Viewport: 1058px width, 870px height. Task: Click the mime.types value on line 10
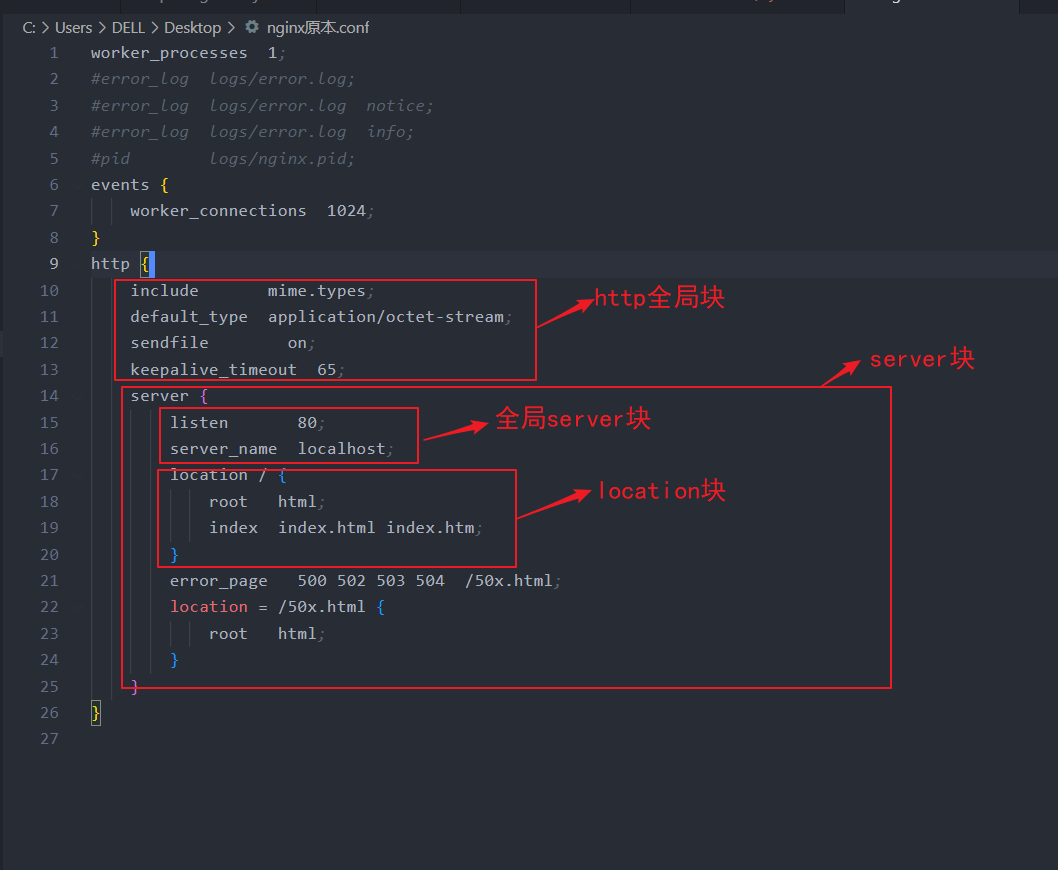(317, 290)
